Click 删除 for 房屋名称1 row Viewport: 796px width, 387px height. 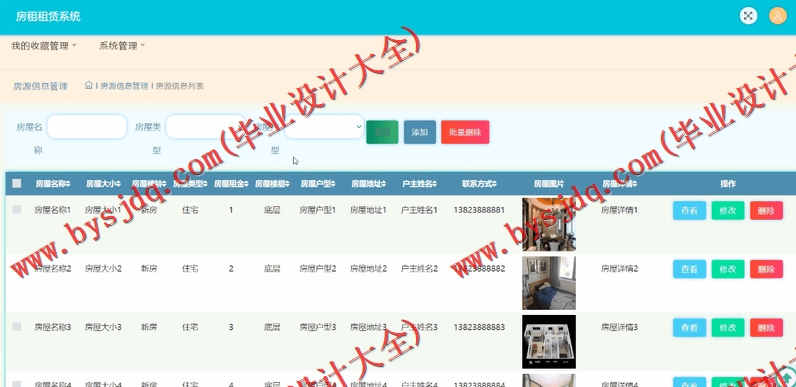coord(767,210)
